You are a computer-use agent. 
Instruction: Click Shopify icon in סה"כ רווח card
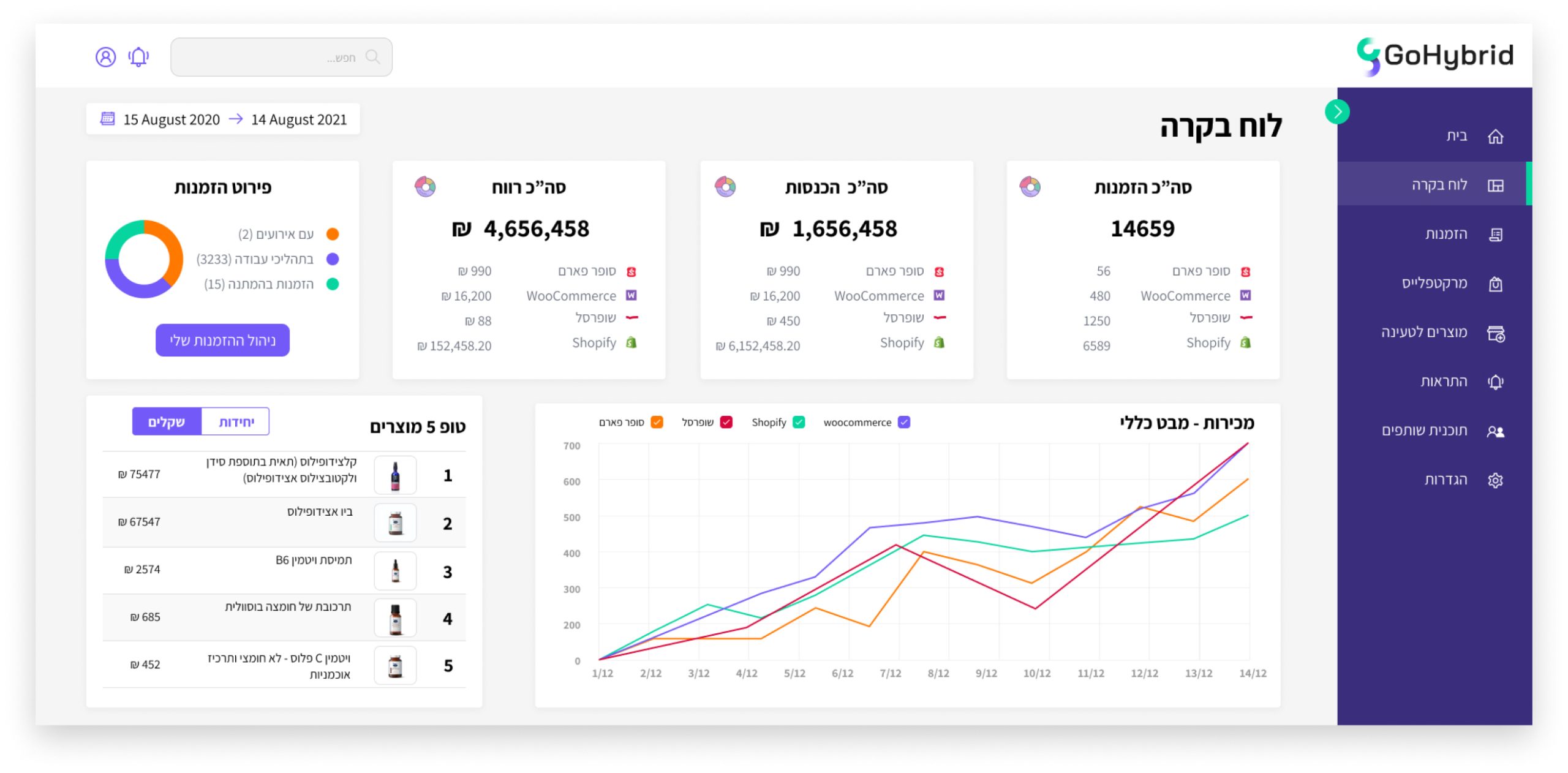(x=631, y=342)
